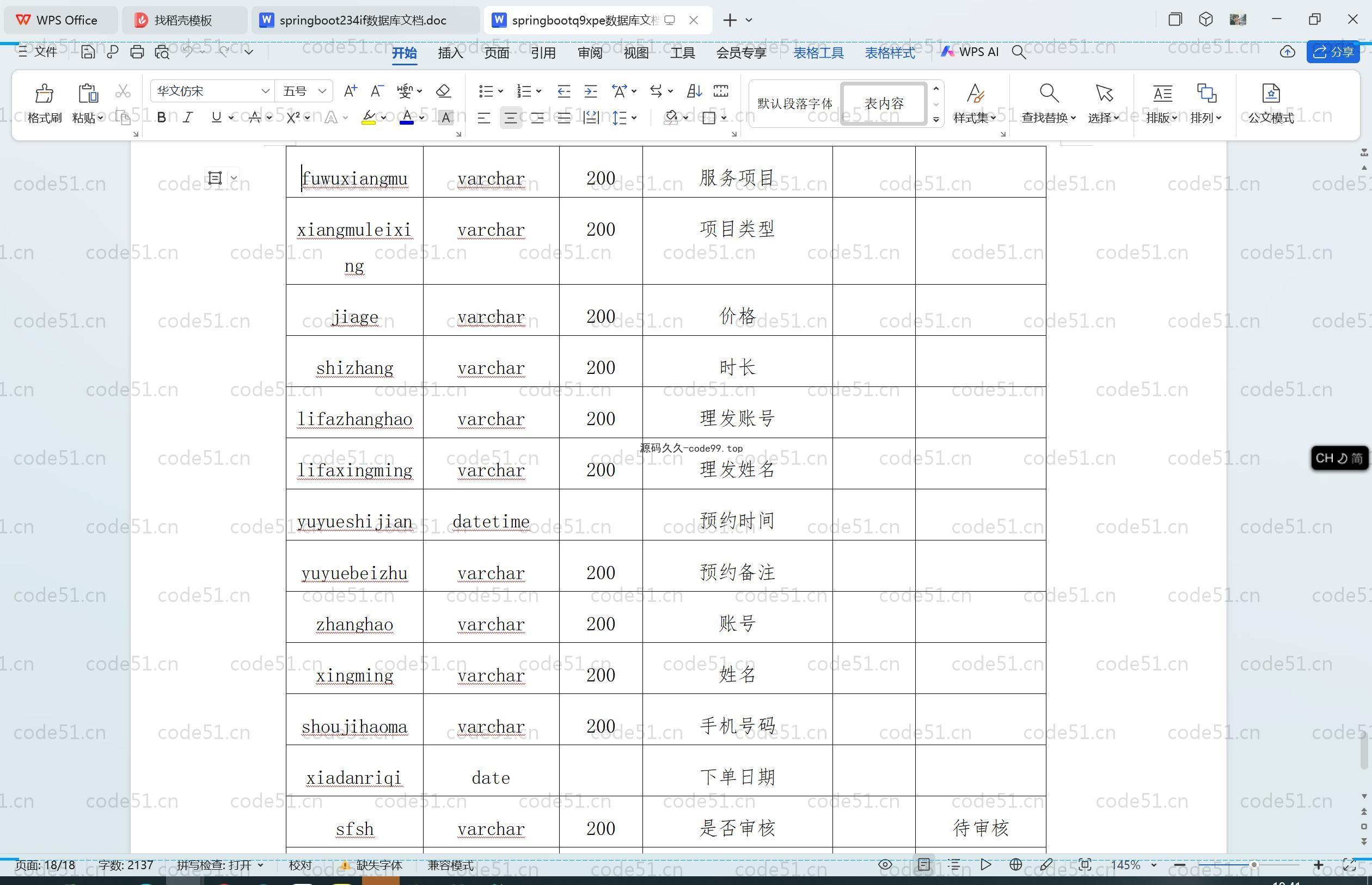This screenshot has width=1372, height=885.
Task: Toggle justify alignment
Action: [x=564, y=119]
